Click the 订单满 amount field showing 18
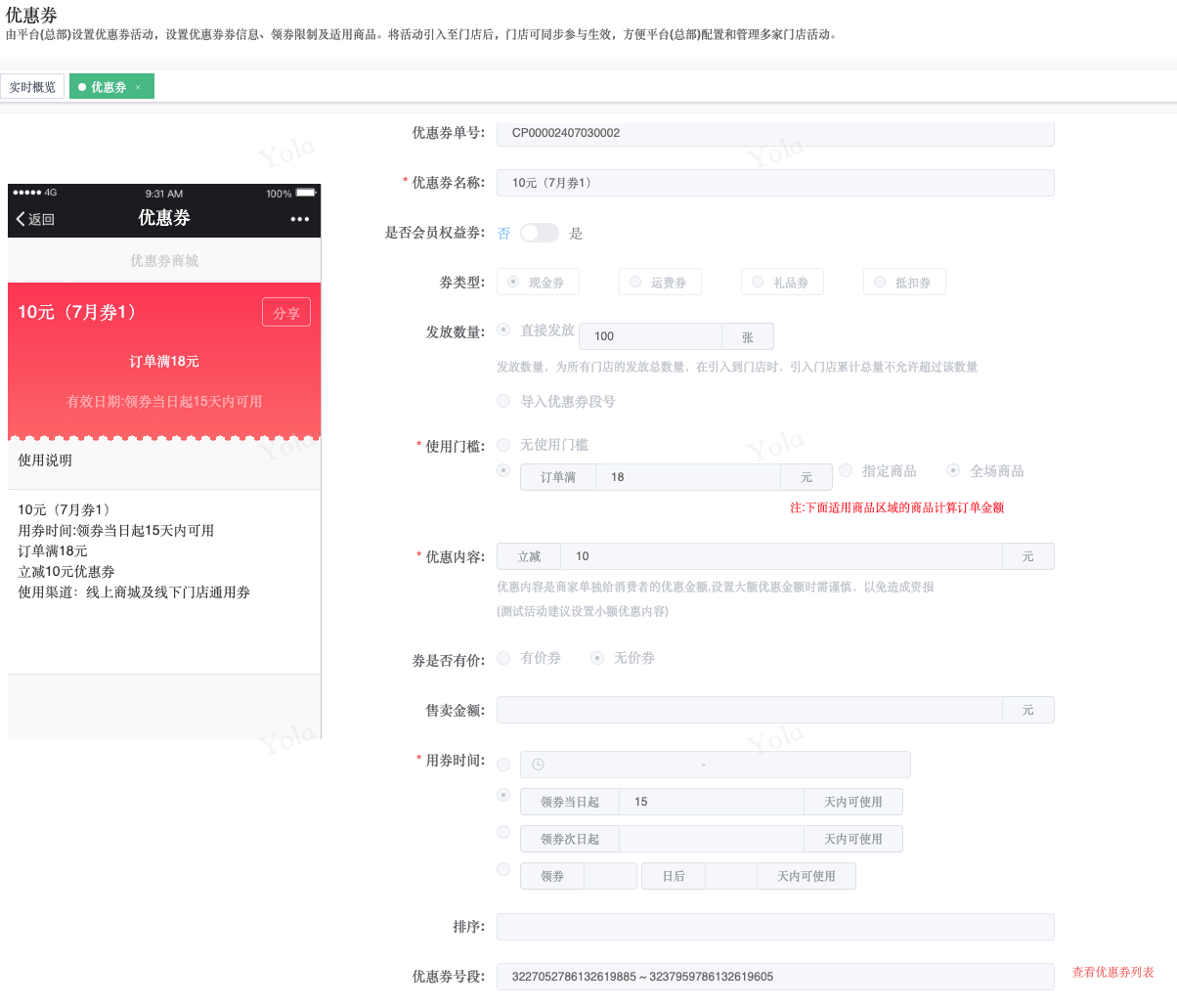 coord(688,477)
